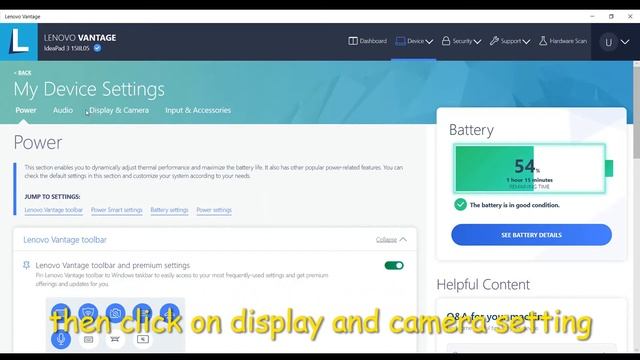Click the blue verified badge beside IdeaPad
This screenshot has width=640, height=360.
pyautogui.click(x=97, y=48)
